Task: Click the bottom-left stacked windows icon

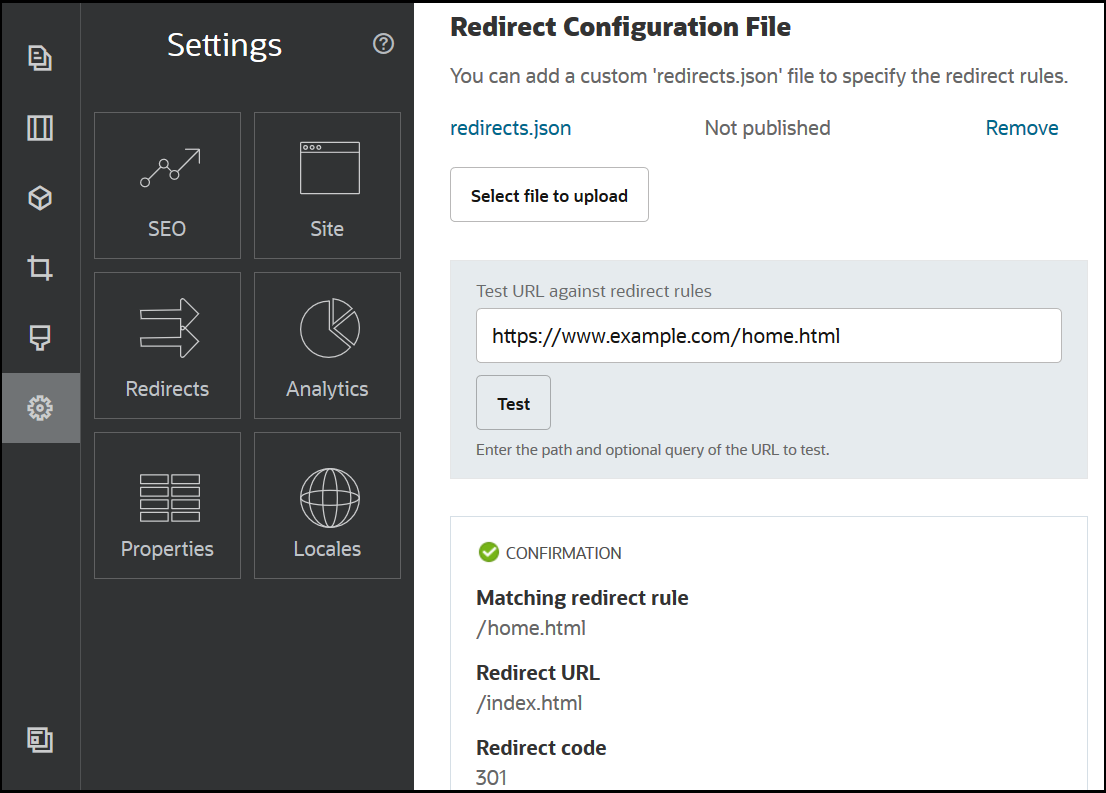Action: point(40,740)
